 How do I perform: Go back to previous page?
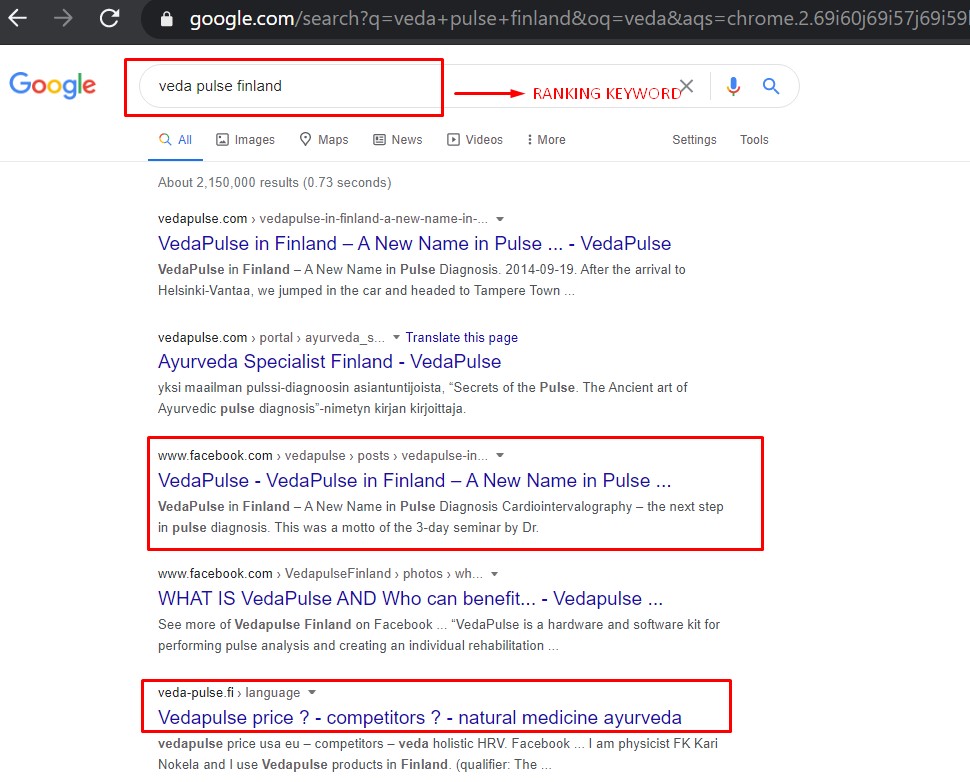click(17, 18)
